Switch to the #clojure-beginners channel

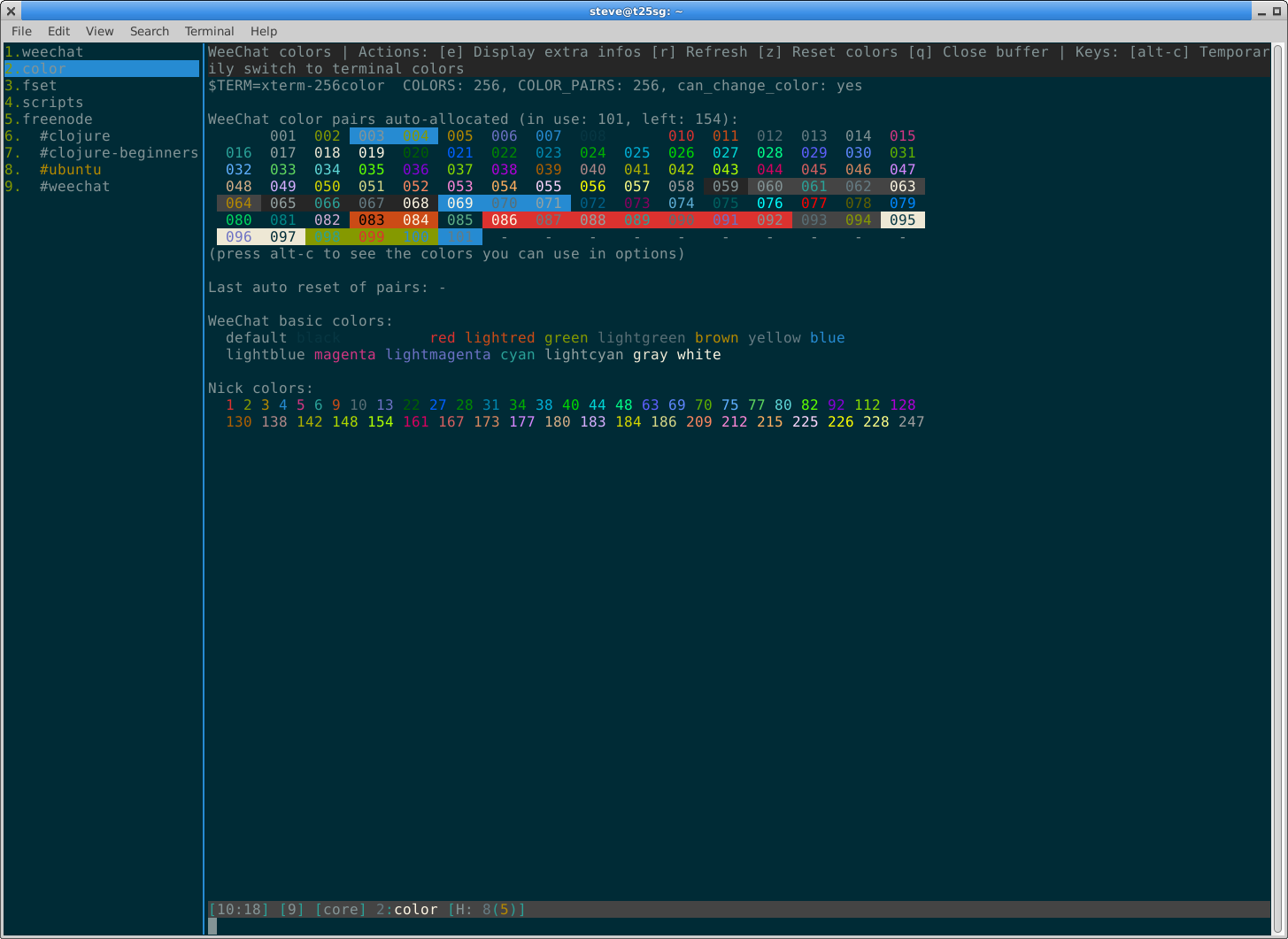click(x=120, y=153)
